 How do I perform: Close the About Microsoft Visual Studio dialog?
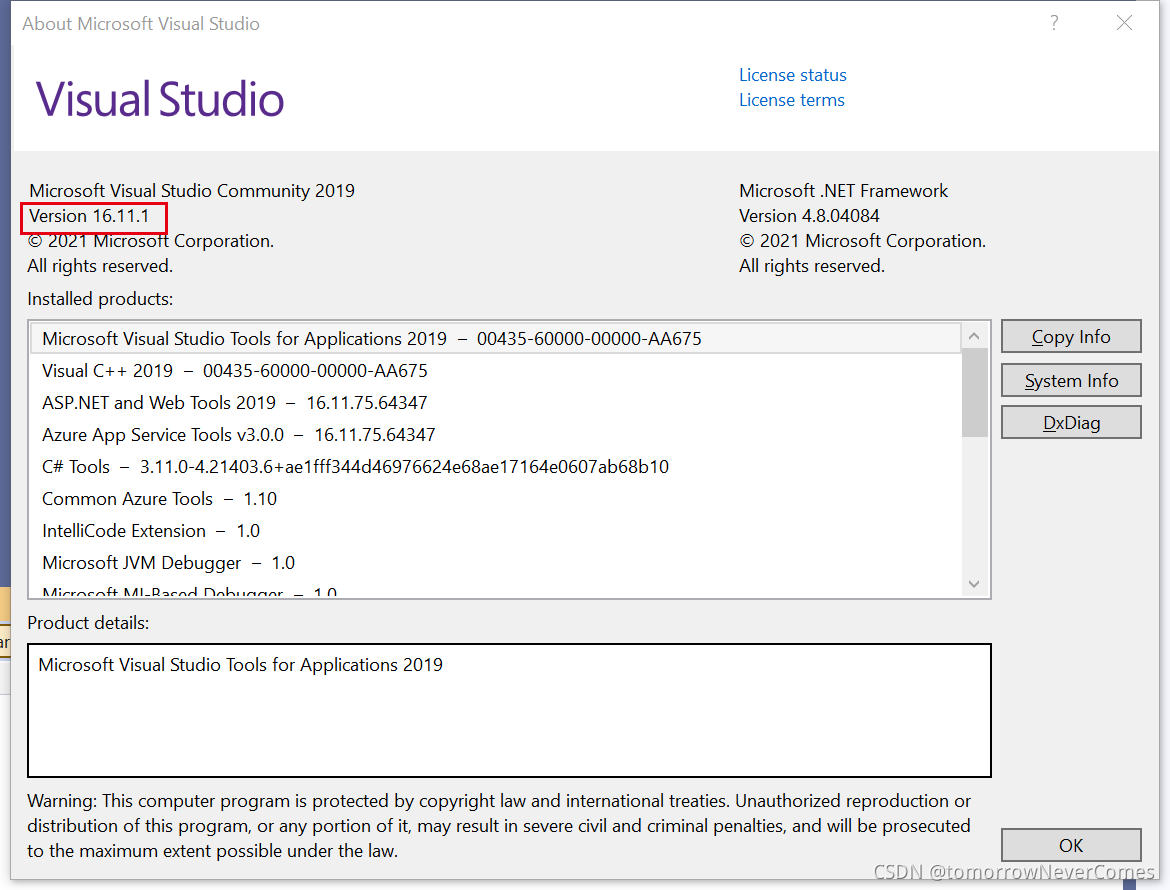(x=1124, y=23)
